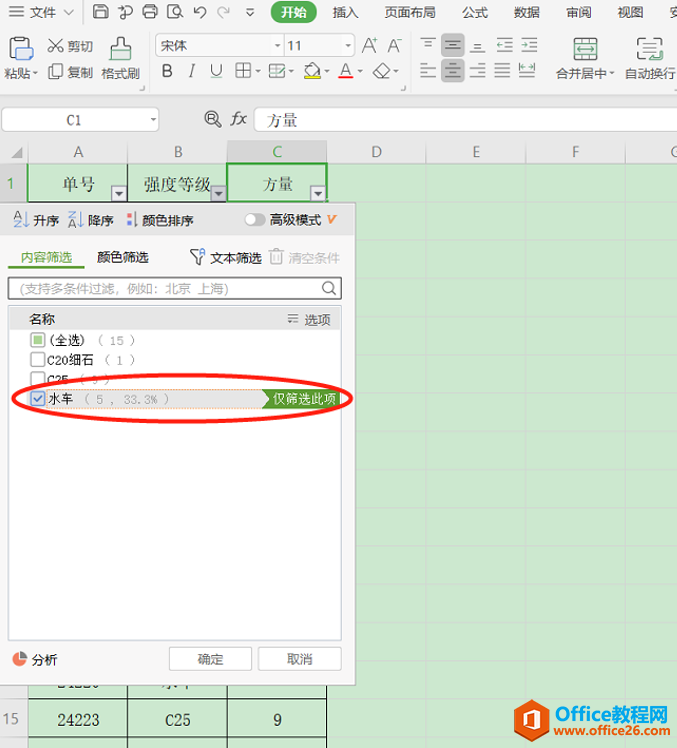Click the Copy (复制) tool
The image size is (677, 748).
70,72
